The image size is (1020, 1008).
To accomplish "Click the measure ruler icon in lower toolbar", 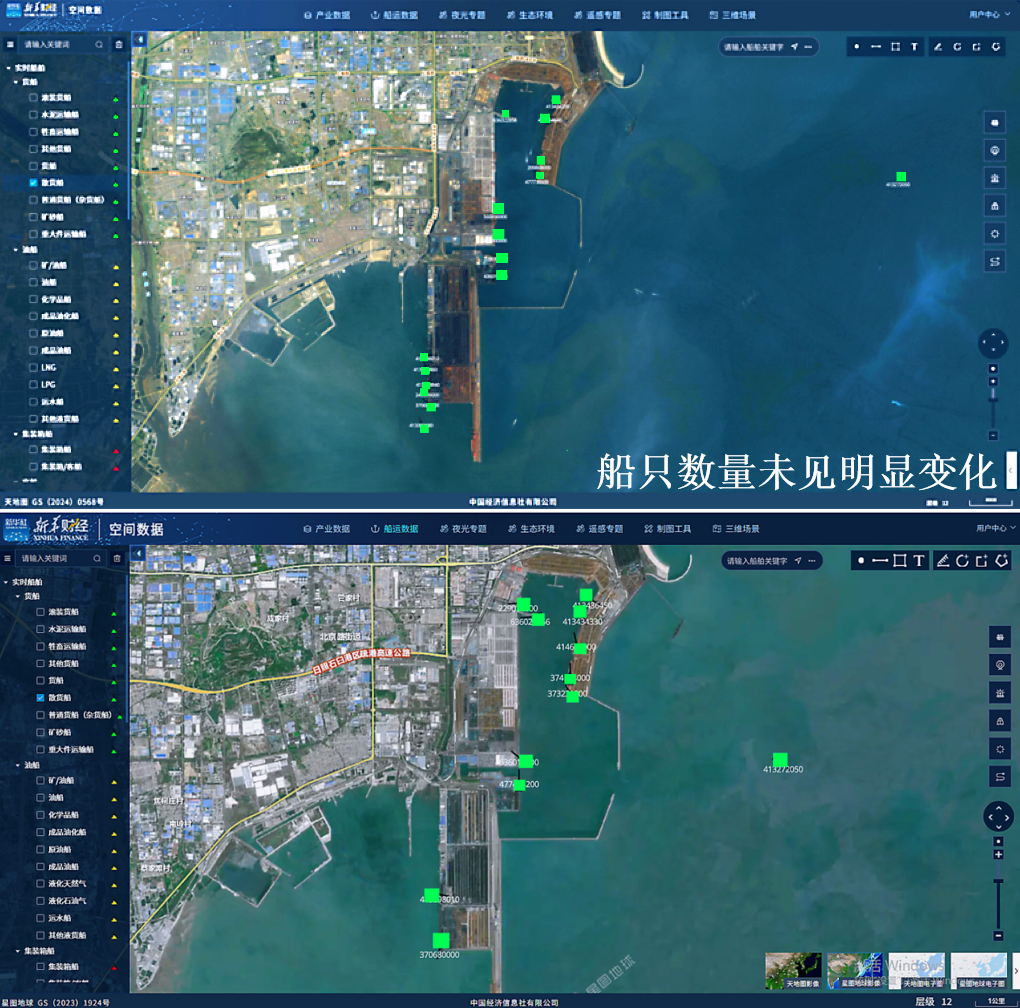I will [x=941, y=560].
